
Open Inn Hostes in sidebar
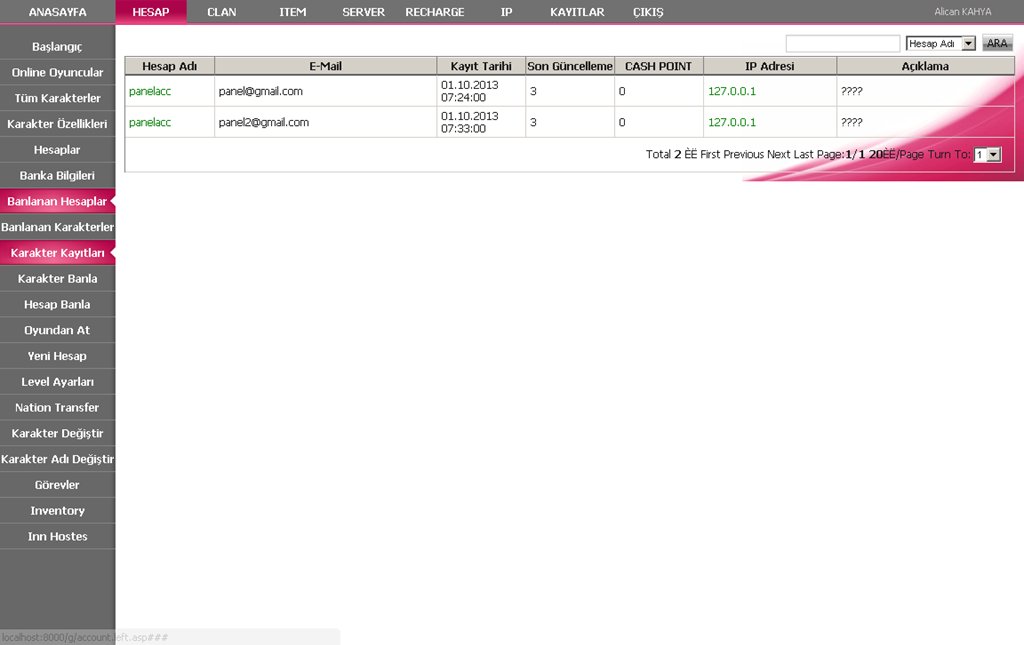(x=57, y=537)
